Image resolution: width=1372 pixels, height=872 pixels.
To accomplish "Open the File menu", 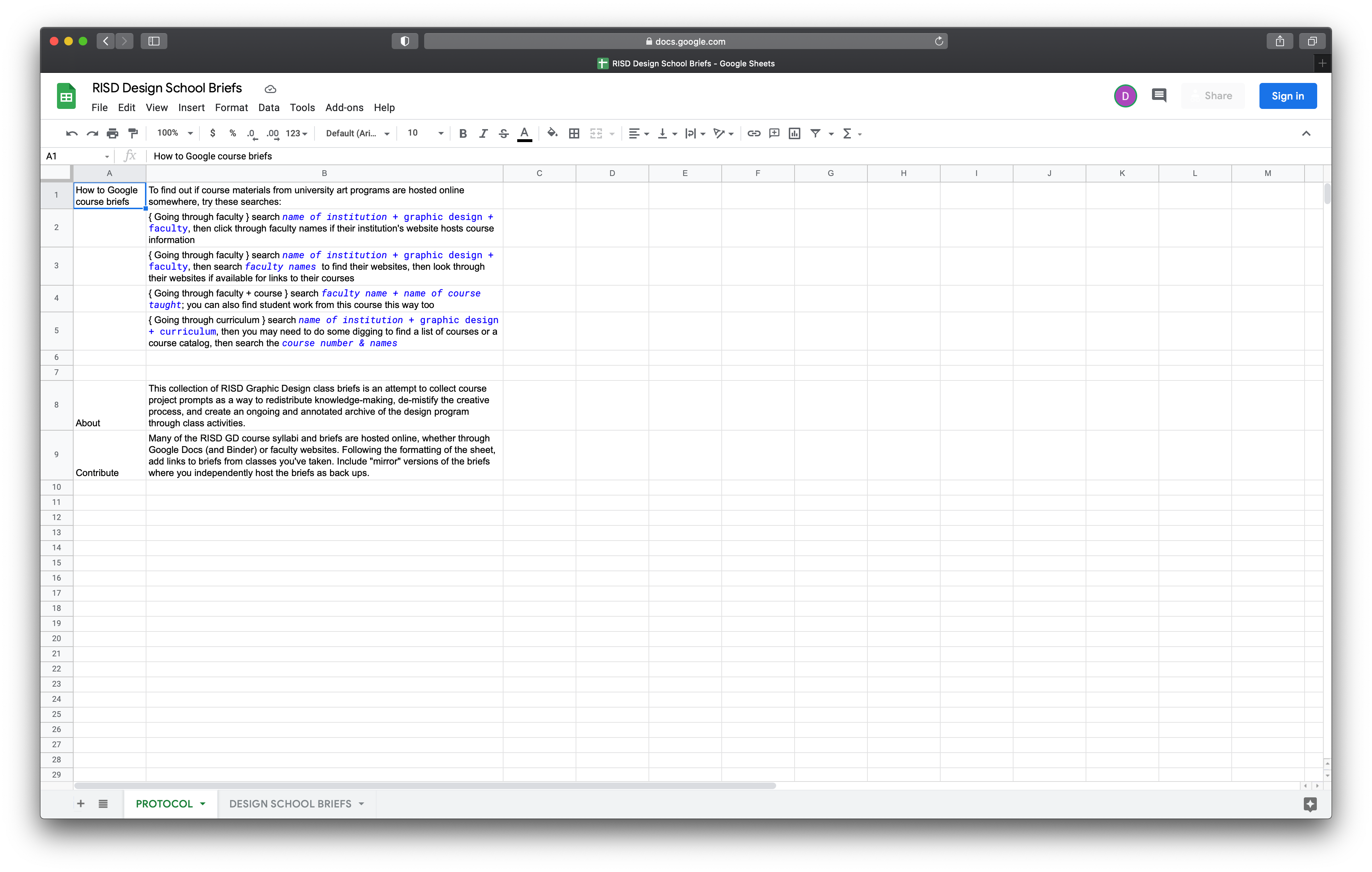I will [99, 107].
